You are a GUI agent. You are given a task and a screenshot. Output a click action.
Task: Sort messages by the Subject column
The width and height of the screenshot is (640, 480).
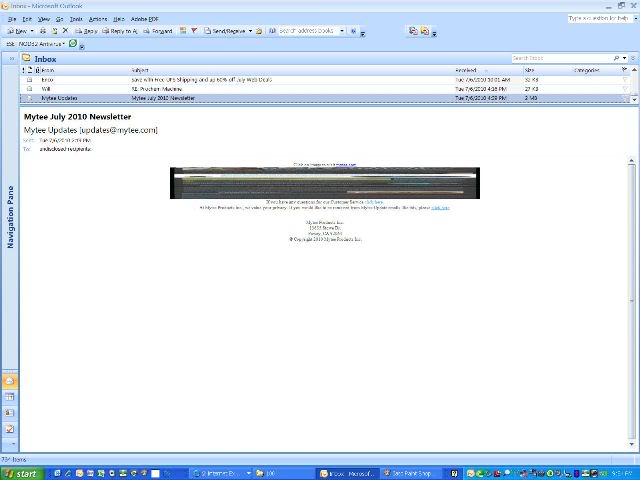click(291, 70)
